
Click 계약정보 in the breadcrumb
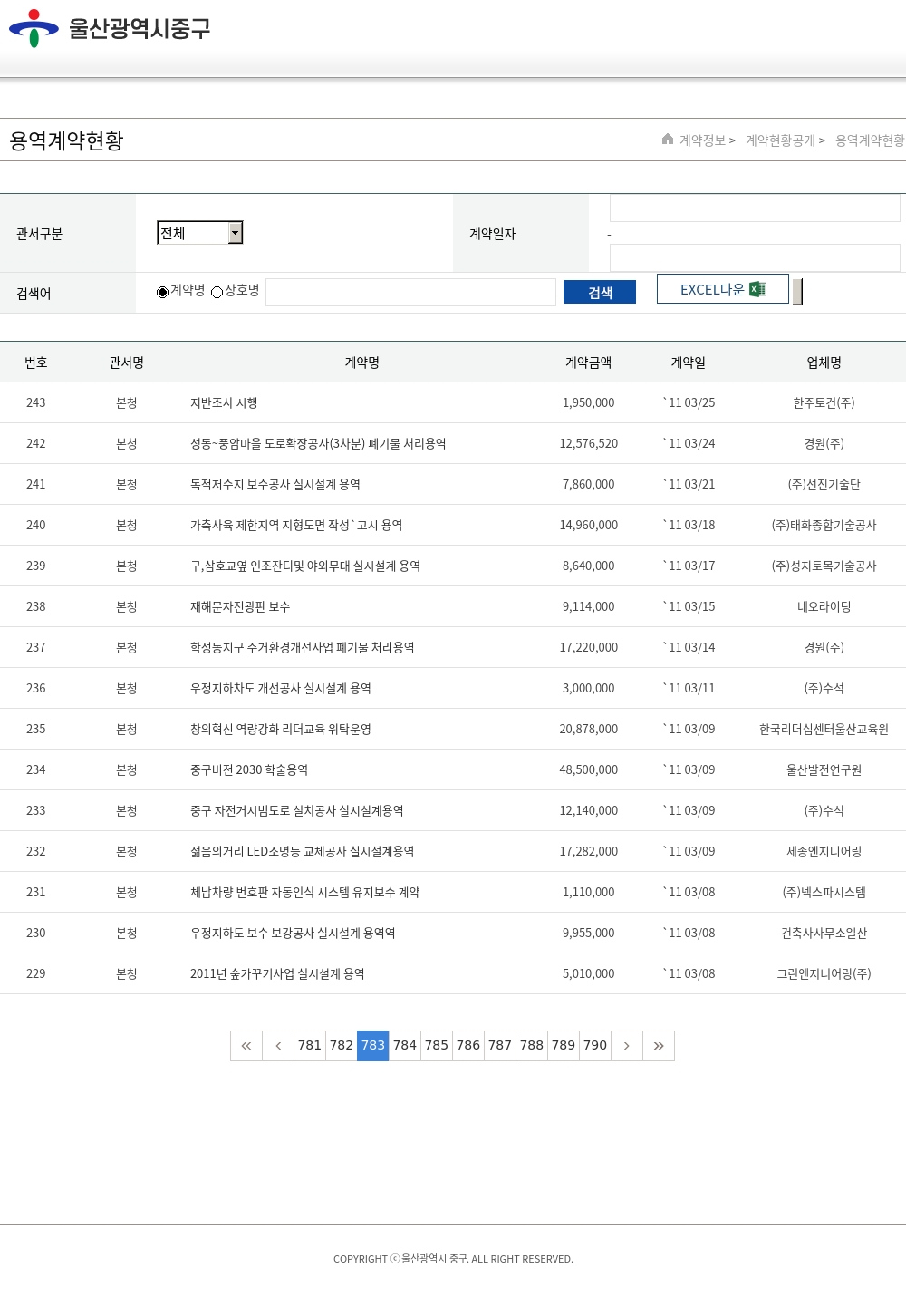[703, 140]
